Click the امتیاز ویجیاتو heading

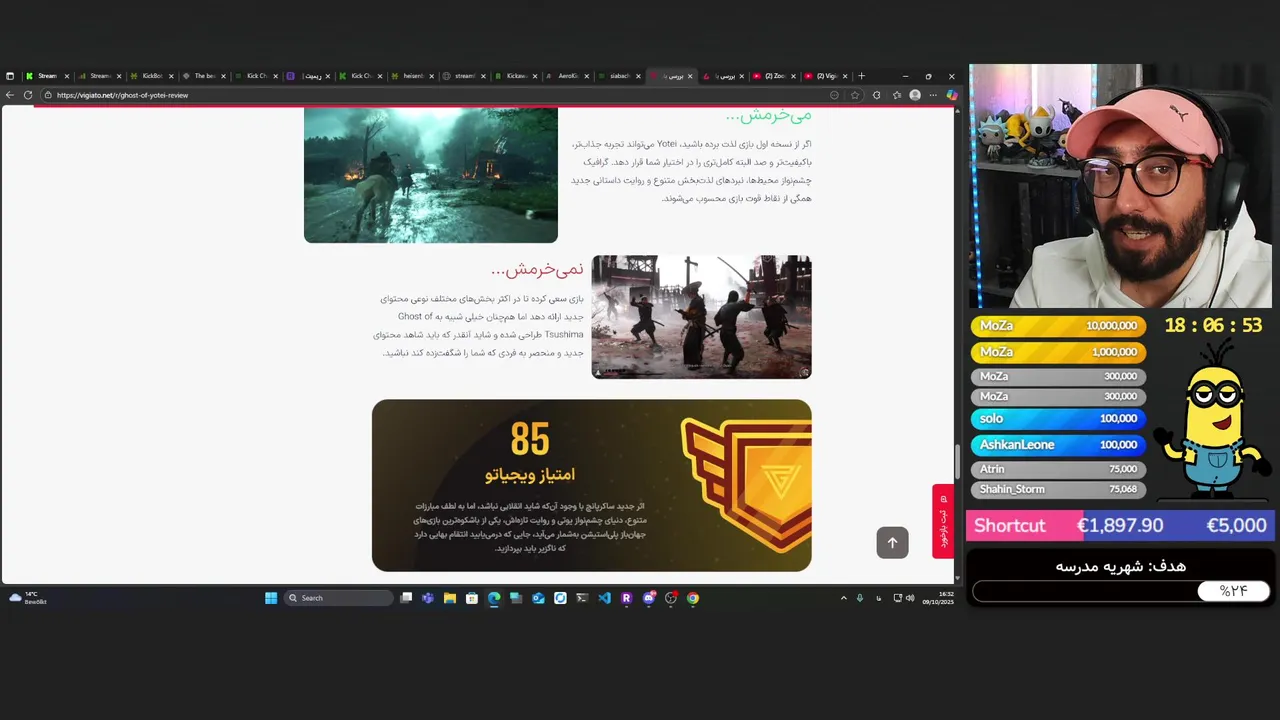(530, 474)
